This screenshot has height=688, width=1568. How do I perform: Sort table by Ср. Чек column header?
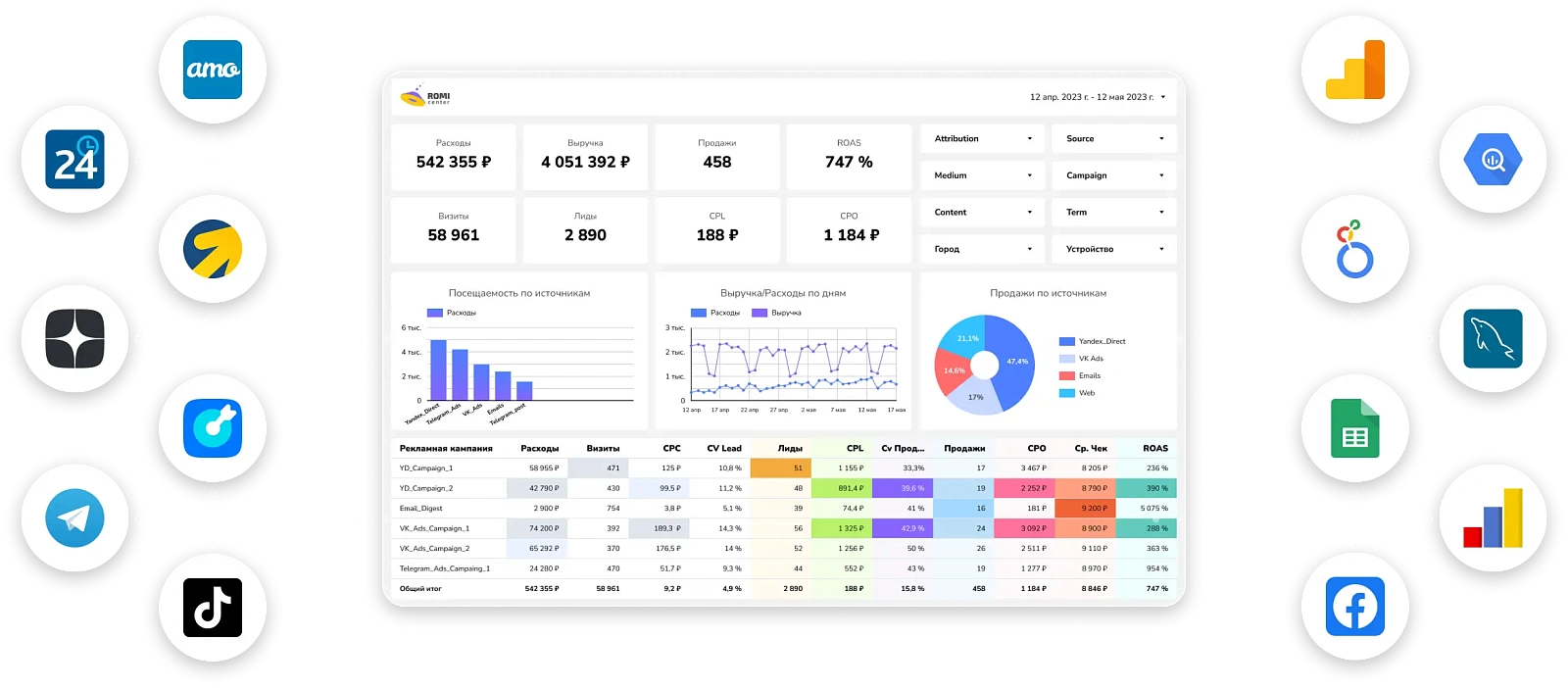pos(1091,448)
